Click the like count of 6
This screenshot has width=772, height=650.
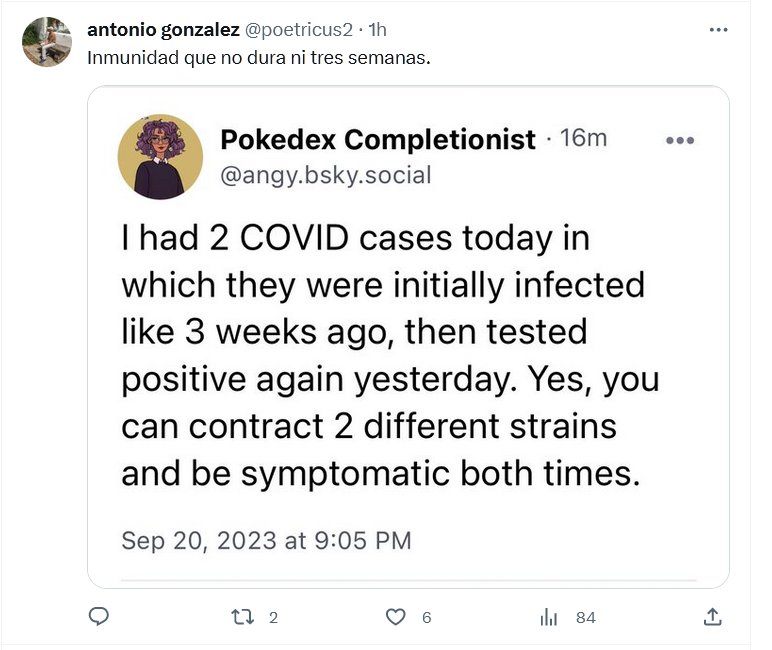click(426, 618)
